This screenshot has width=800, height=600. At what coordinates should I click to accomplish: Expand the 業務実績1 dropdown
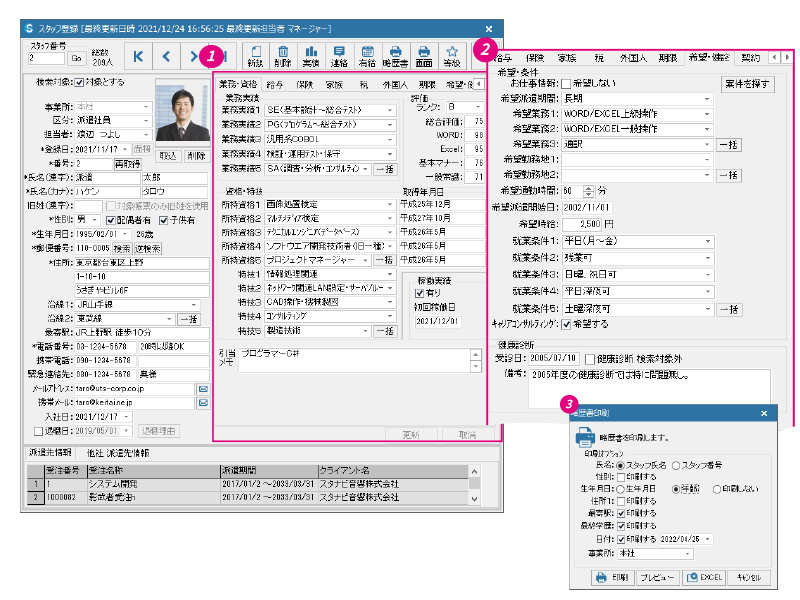[x=391, y=110]
